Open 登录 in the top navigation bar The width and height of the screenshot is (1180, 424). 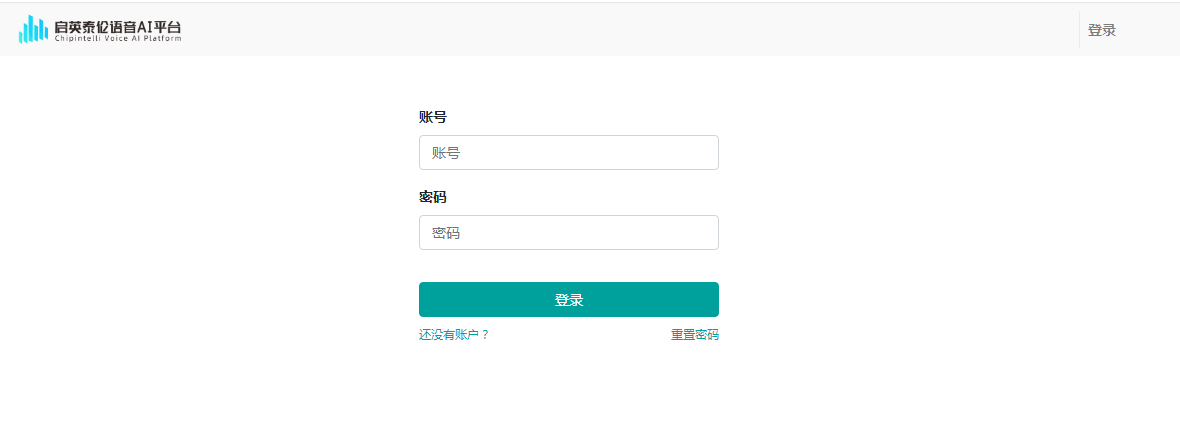(x=1101, y=30)
